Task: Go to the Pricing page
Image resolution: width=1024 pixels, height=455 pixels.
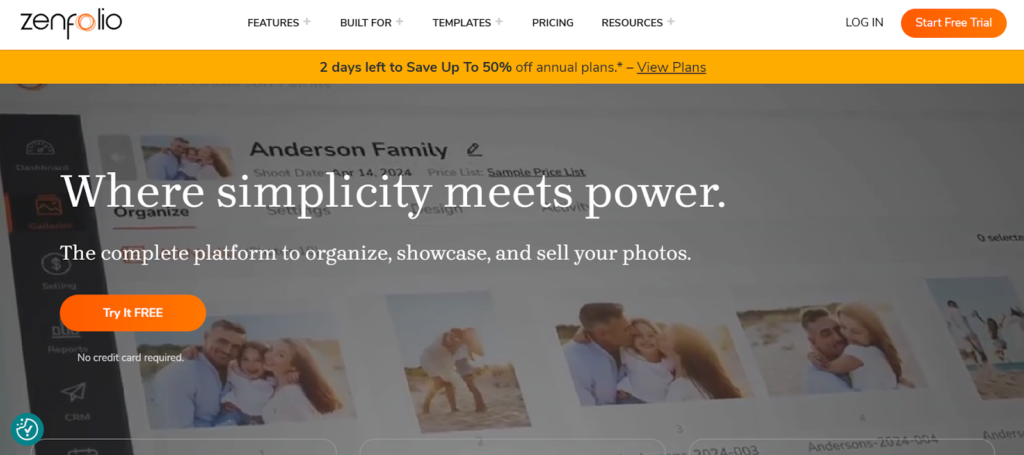Action: click(552, 23)
